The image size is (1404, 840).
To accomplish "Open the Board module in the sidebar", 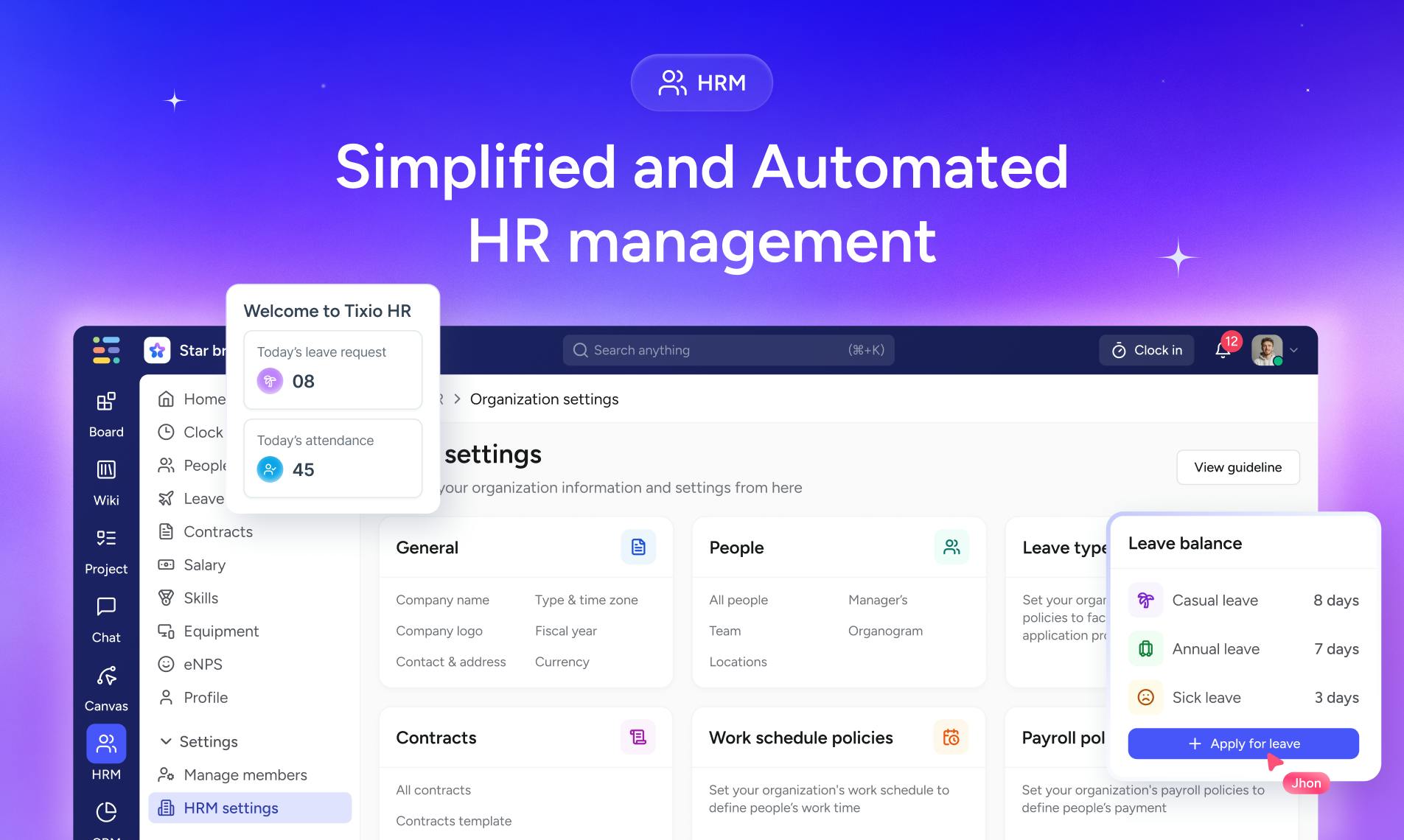I will pos(106,414).
